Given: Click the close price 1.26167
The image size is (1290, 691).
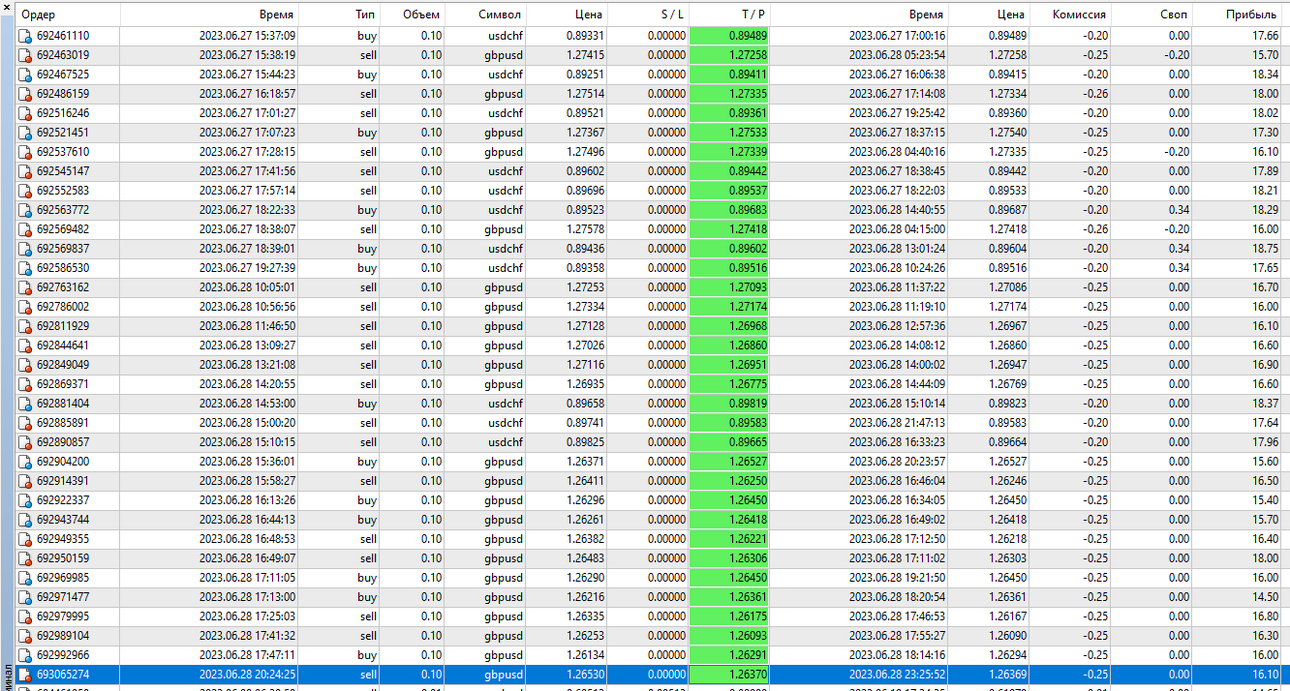Looking at the screenshot, I should pos(1007,616).
